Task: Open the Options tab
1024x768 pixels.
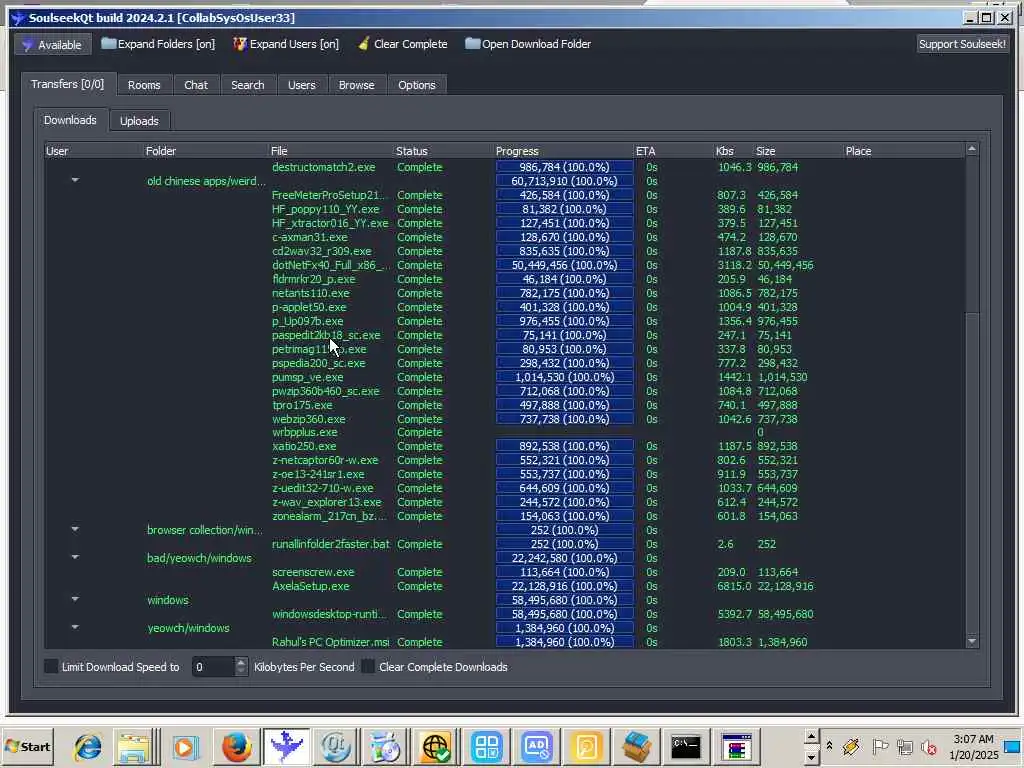Action: pyautogui.click(x=417, y=85)
